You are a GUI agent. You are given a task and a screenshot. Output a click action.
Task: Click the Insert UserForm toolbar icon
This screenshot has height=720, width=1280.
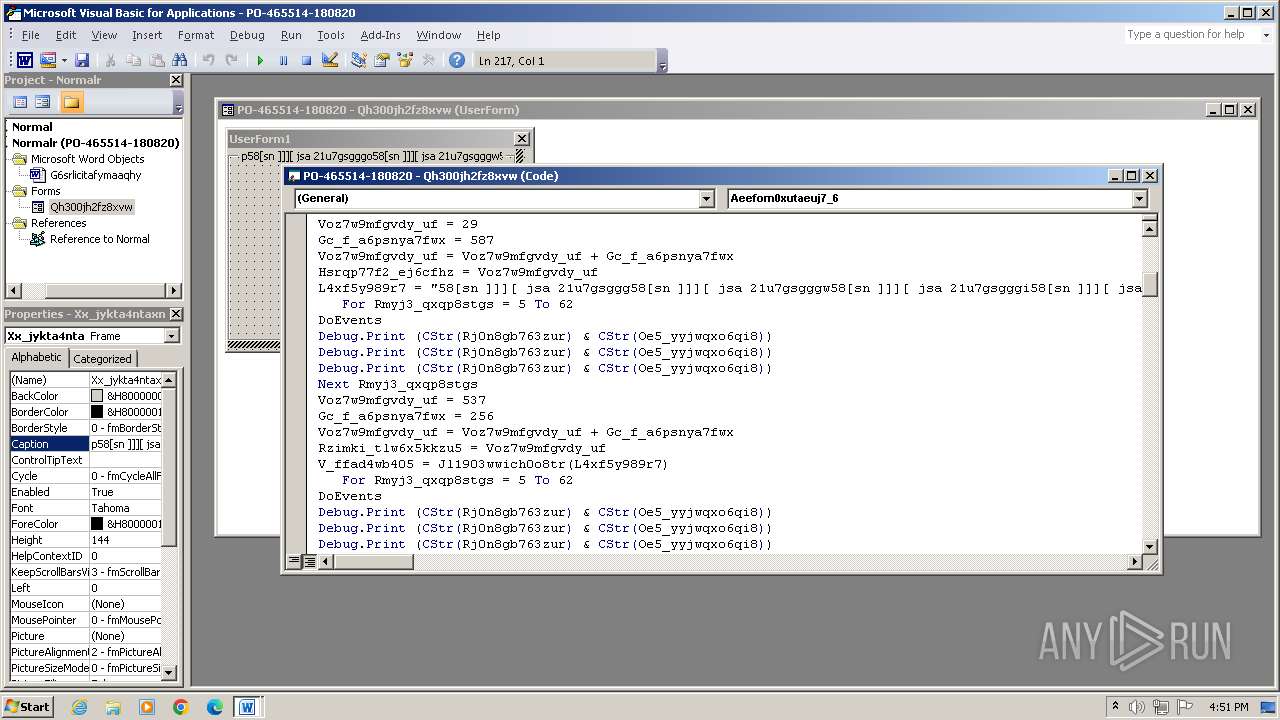47,61
